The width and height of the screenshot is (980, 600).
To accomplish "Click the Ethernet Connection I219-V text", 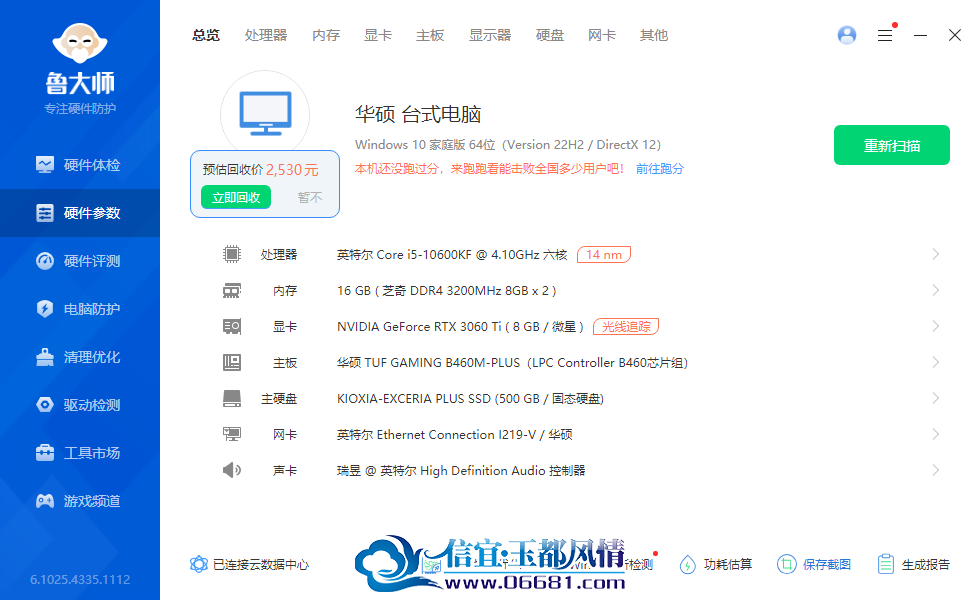I will pos(456,434).
